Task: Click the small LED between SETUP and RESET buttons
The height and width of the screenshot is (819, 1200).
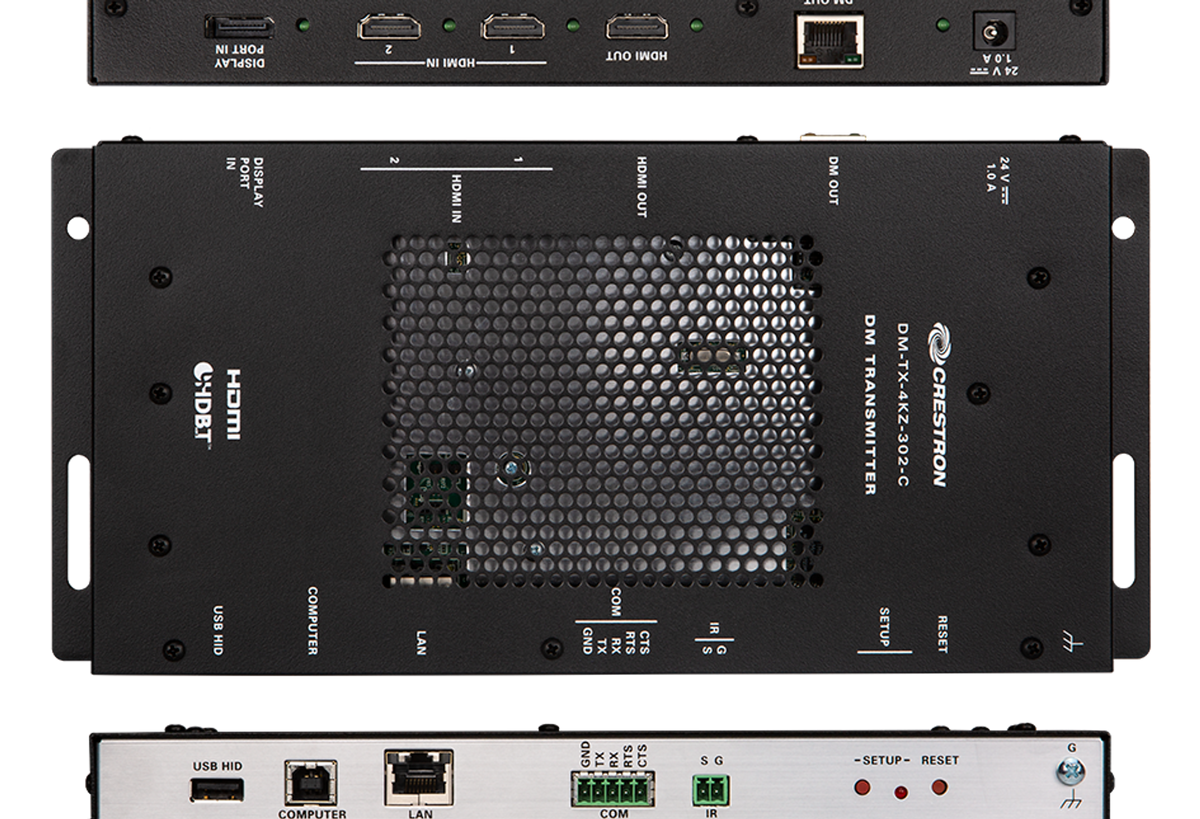Action: (901, 793)
